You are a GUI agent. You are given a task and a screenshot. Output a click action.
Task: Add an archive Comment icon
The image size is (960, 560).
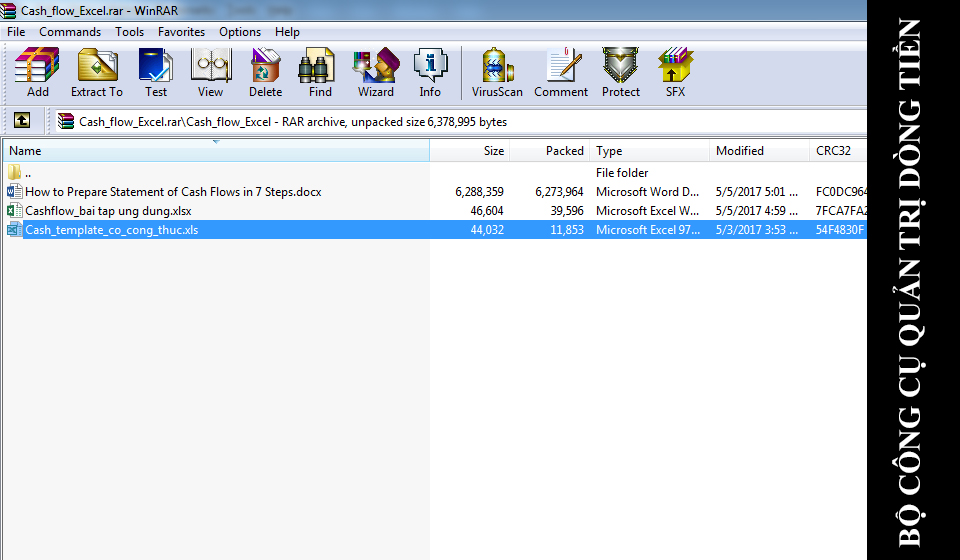[564, 65]
